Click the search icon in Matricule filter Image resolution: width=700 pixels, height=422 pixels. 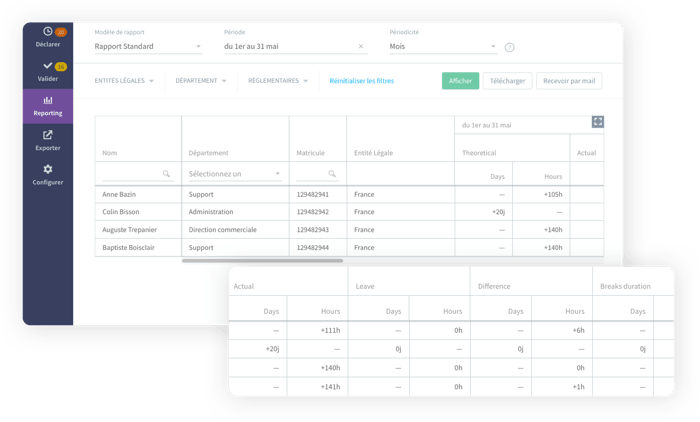pyautogui.click(x=332, y=174)
